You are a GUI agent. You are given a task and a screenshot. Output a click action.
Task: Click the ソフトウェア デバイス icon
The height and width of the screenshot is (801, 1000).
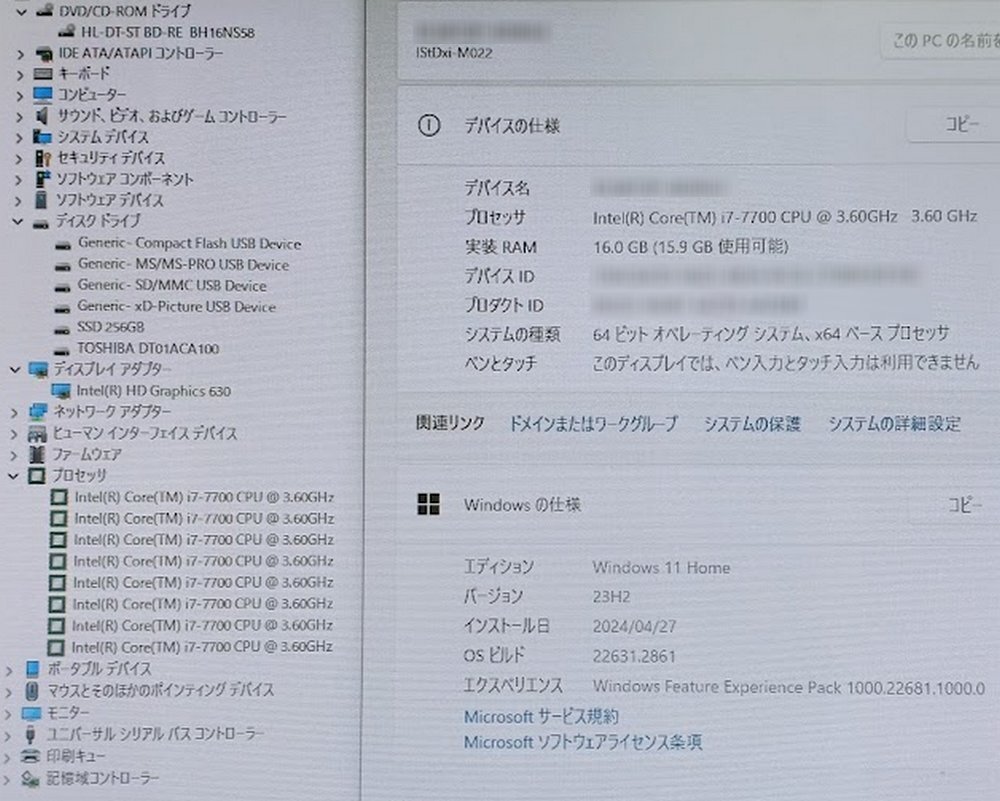point(41,200)
